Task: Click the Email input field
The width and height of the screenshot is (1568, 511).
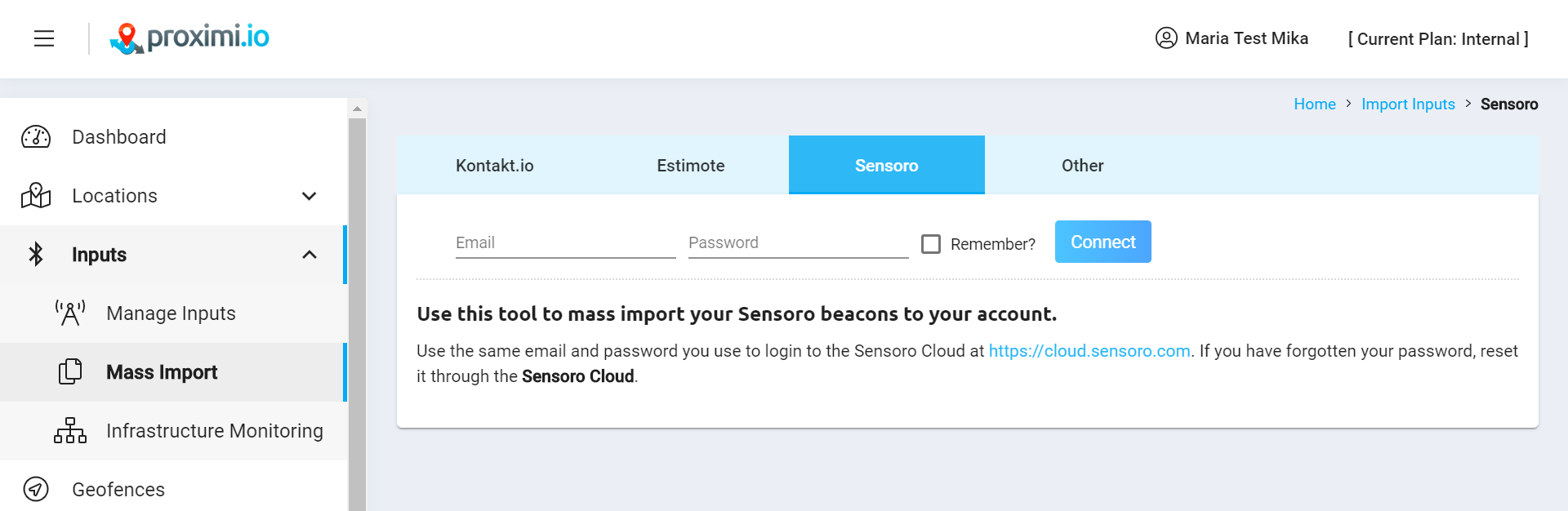Action: click(566, 242)
